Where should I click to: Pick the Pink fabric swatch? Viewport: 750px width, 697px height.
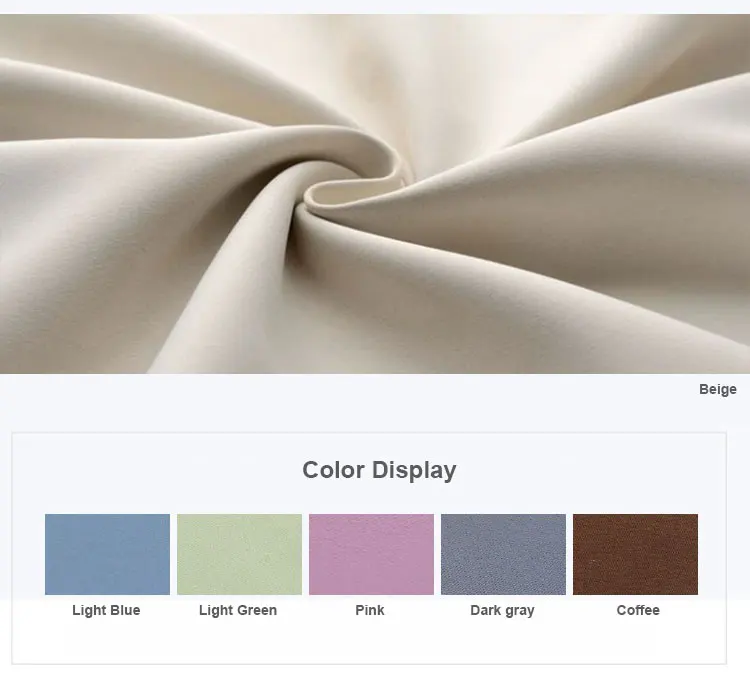click(x=371, y=554)
